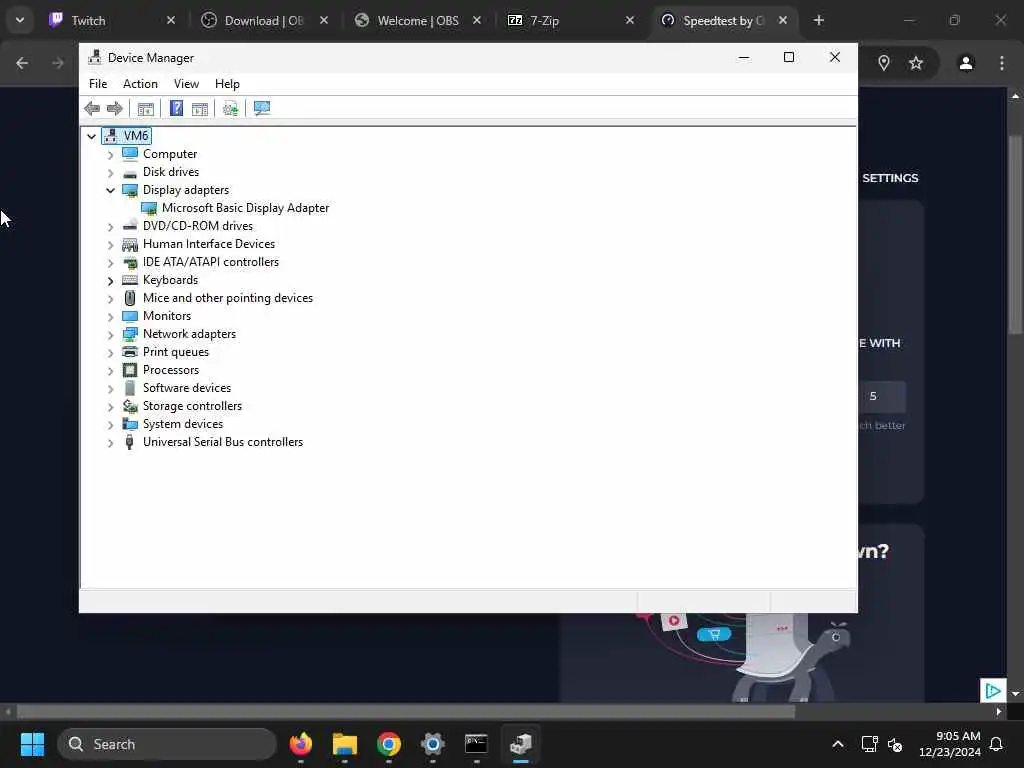This screenshot has height=768, width=1024.
Task: Expand the System devices category
Action: (x=110, y=425)
